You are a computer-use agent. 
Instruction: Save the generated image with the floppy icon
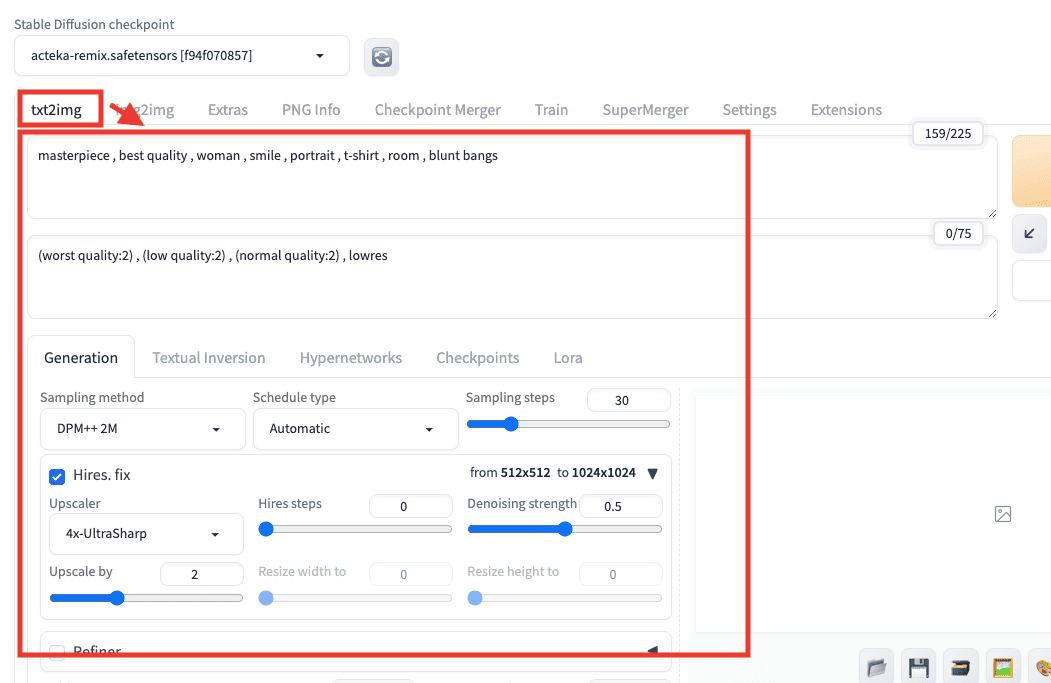click(x=919, y=666)
